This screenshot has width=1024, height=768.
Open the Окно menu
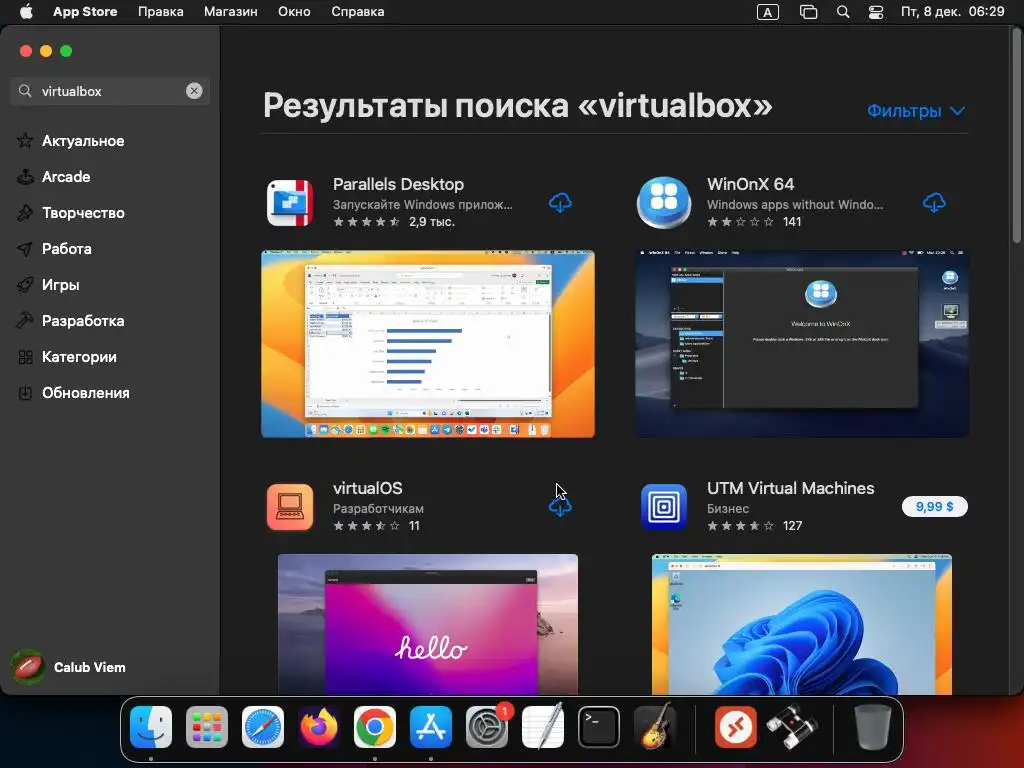[x=294, y=12]
